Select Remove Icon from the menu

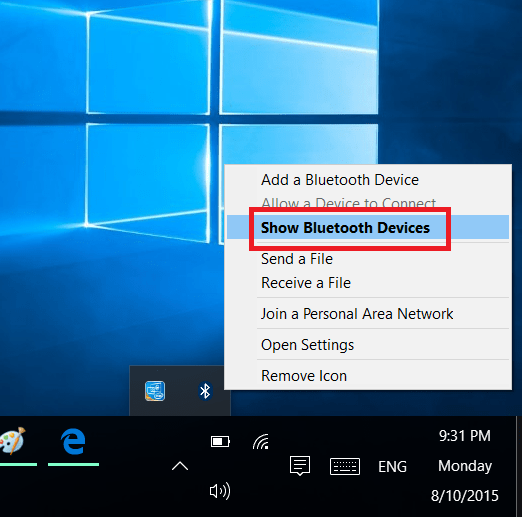[368, 375]
